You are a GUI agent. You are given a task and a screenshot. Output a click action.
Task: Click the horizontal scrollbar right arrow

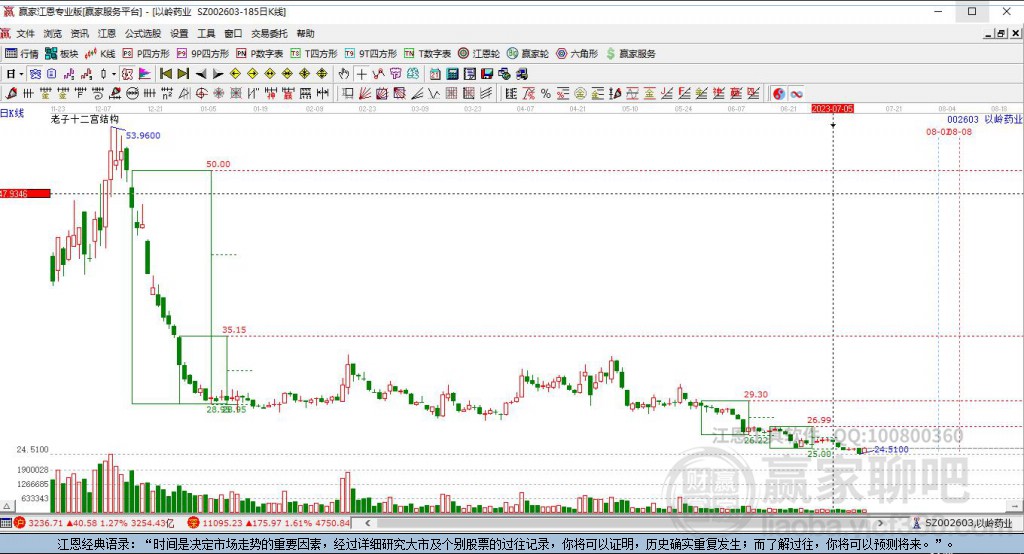coord(880,523)
